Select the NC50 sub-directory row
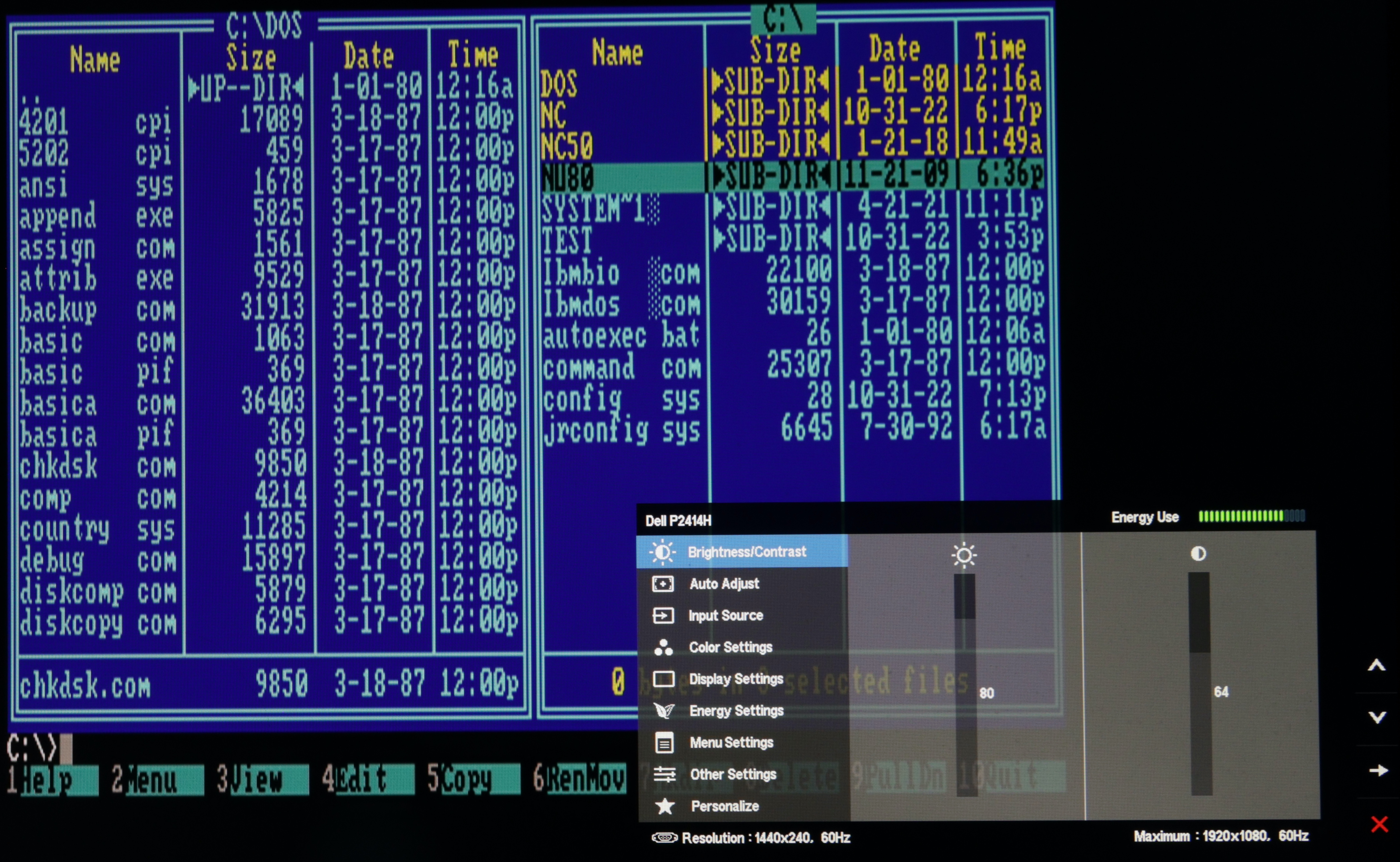The width and height of the screenshot is (1400, 862). coord(792,146)
